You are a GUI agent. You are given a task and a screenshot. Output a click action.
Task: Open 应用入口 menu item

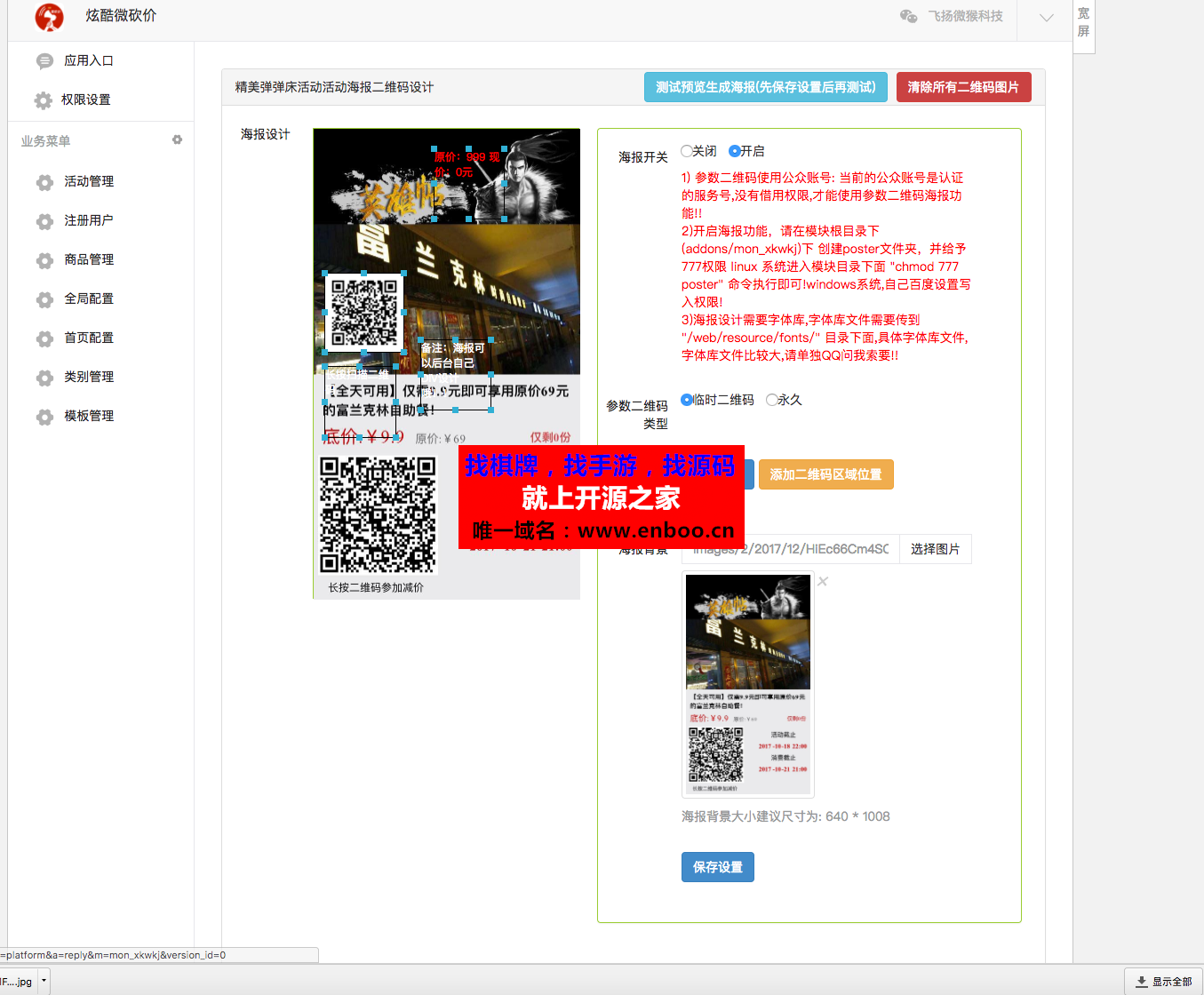(89, 60)
